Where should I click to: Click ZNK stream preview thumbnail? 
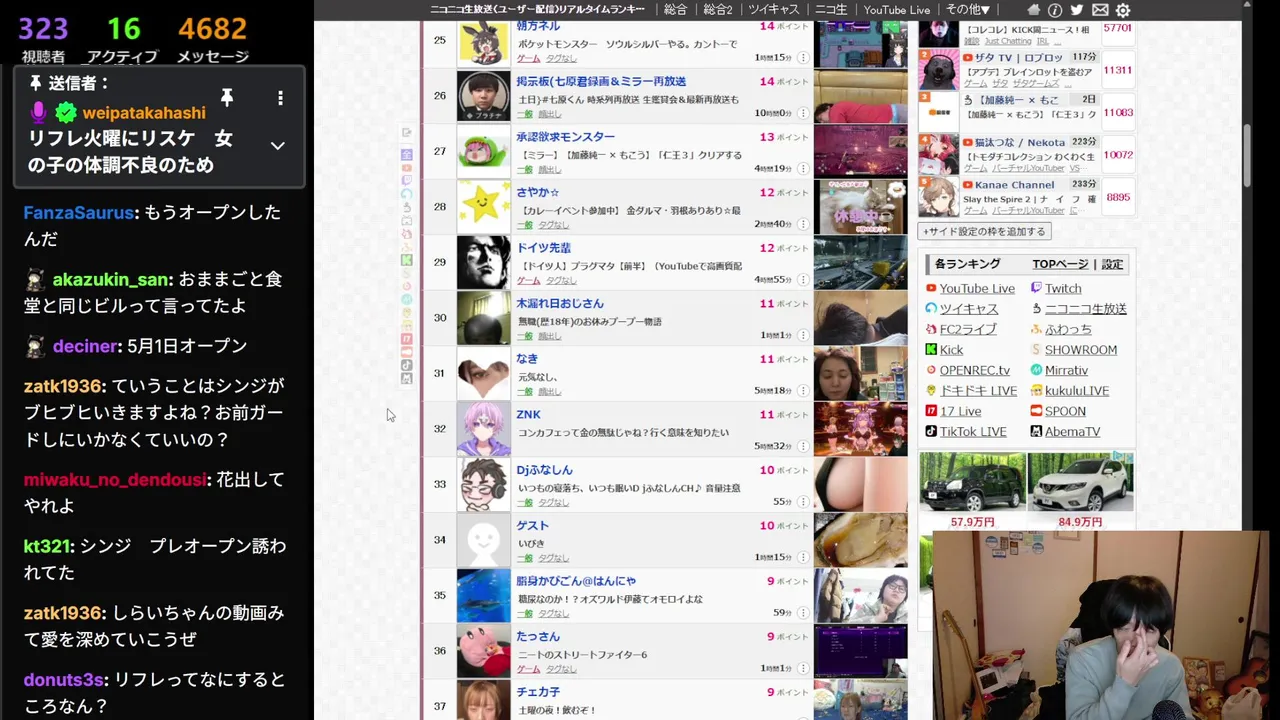coord(861,428)
